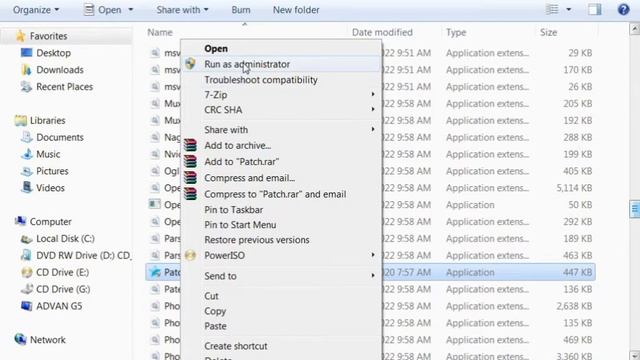
Task: Expand the Open button dropdown arrow
Action: pyautogui.click(x=131, y=10)
